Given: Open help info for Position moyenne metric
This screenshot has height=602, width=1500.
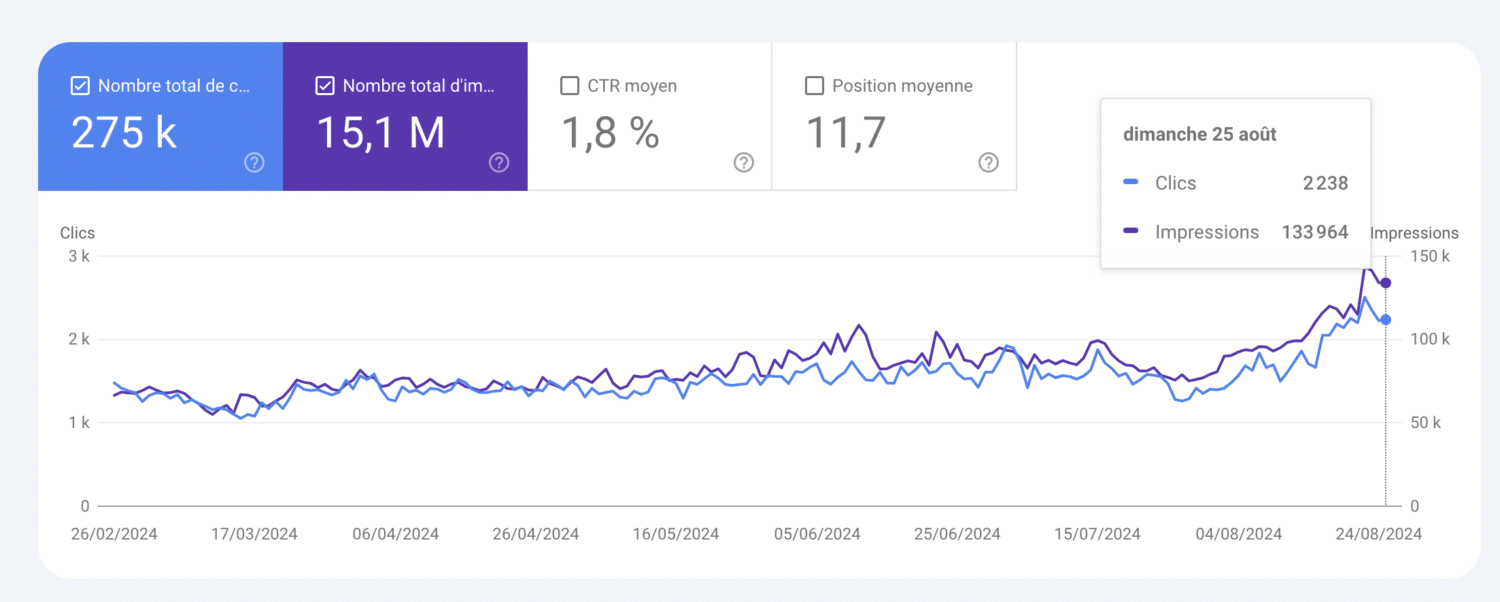Looking at the screenshot, I should pos(988,162).
